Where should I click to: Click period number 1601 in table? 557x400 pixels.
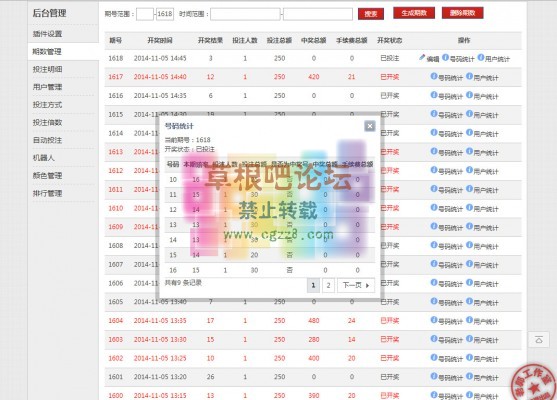point(115,377)
